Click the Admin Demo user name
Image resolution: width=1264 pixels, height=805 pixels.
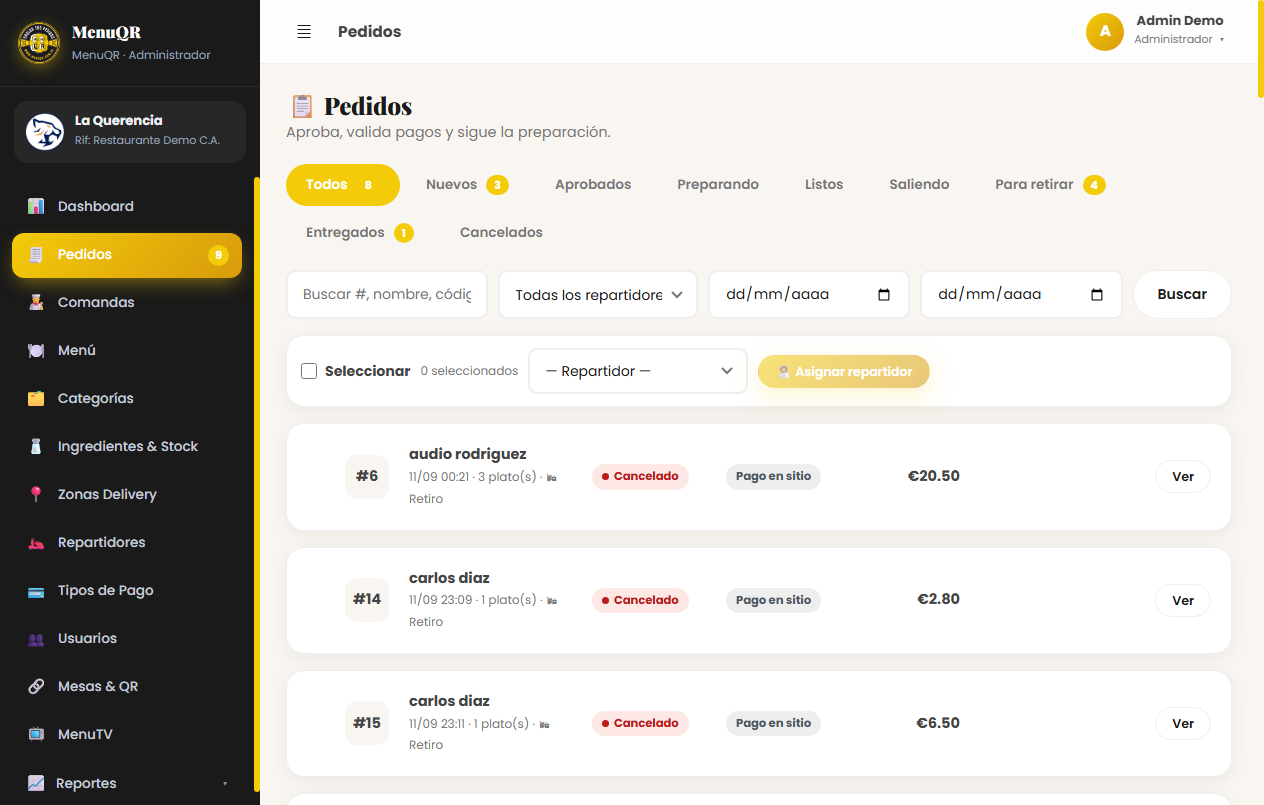(1180, 20)
